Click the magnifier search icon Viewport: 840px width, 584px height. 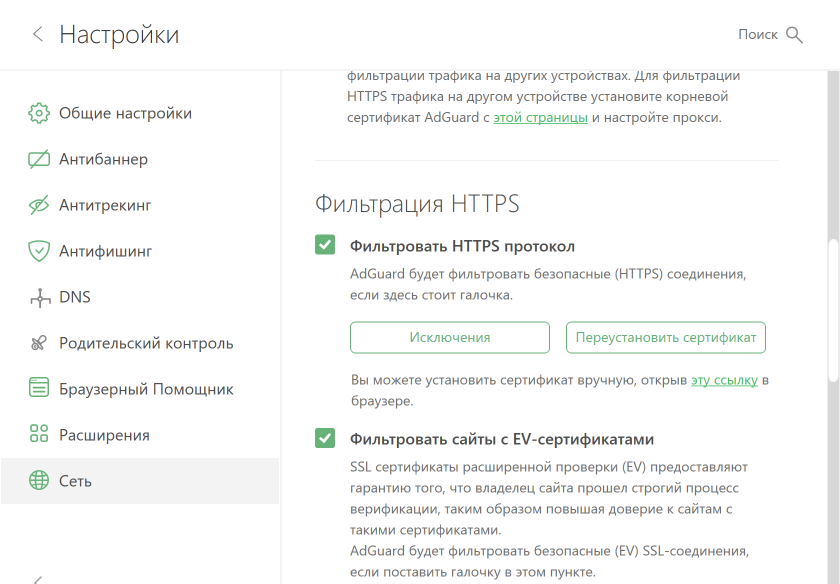[794, 35]
